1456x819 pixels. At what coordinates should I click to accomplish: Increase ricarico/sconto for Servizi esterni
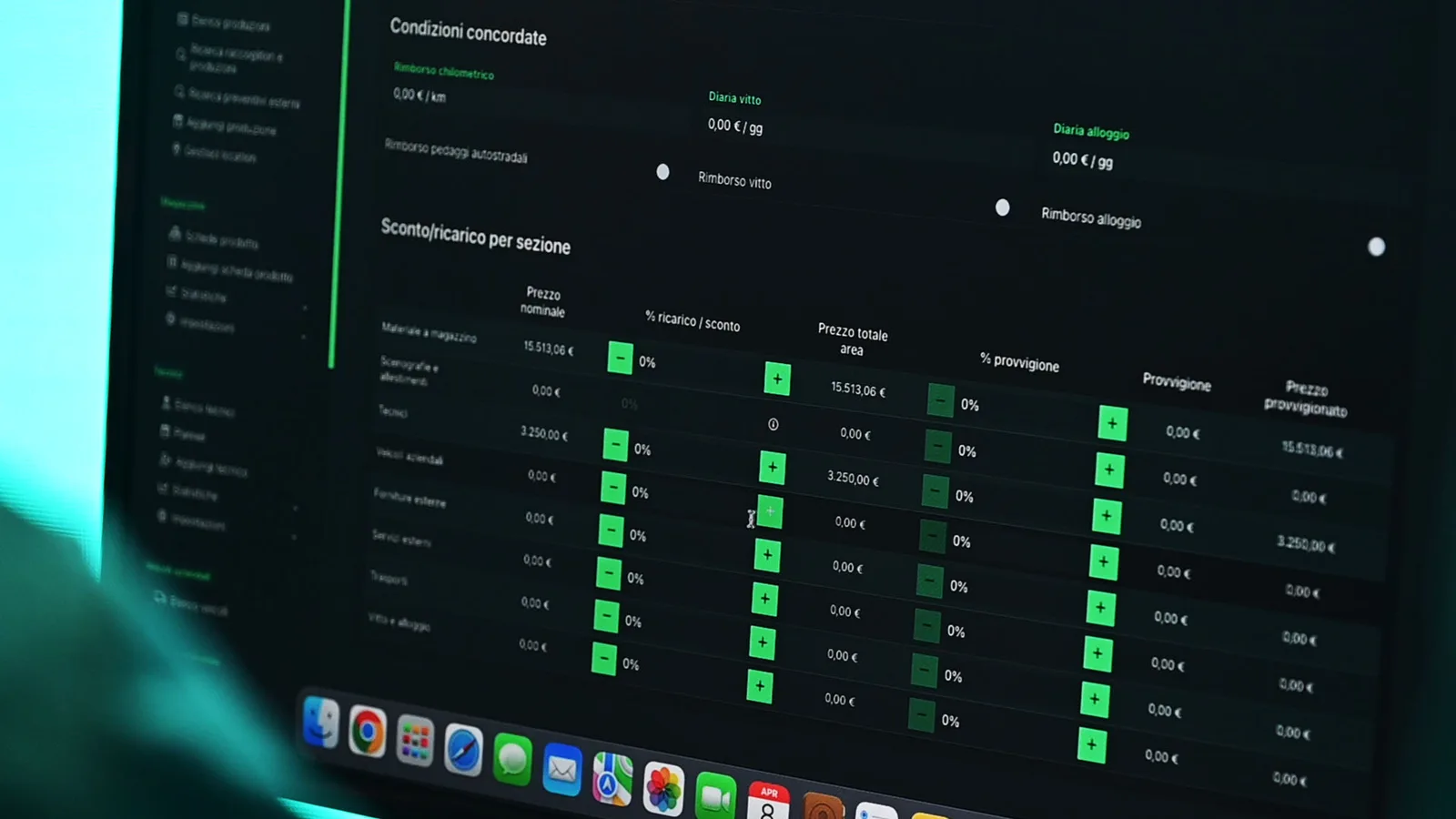764,599
